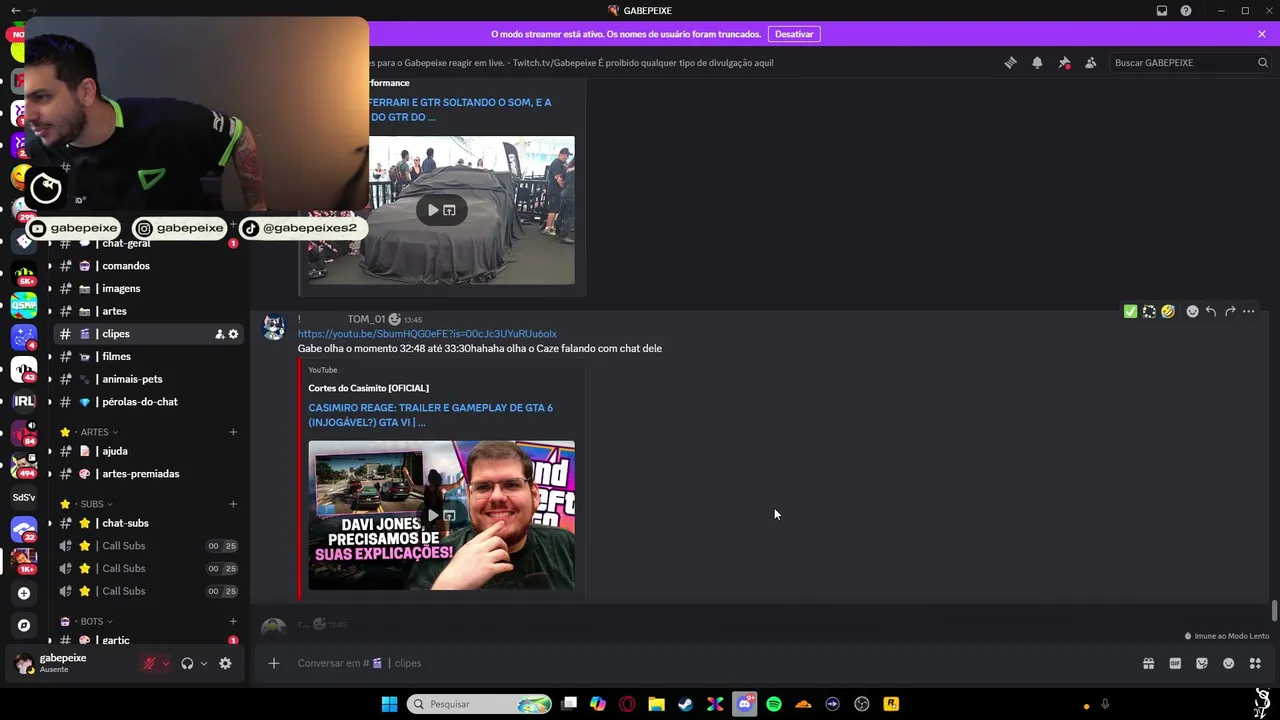Open more options for TOM_01 message

point(1248,311)
